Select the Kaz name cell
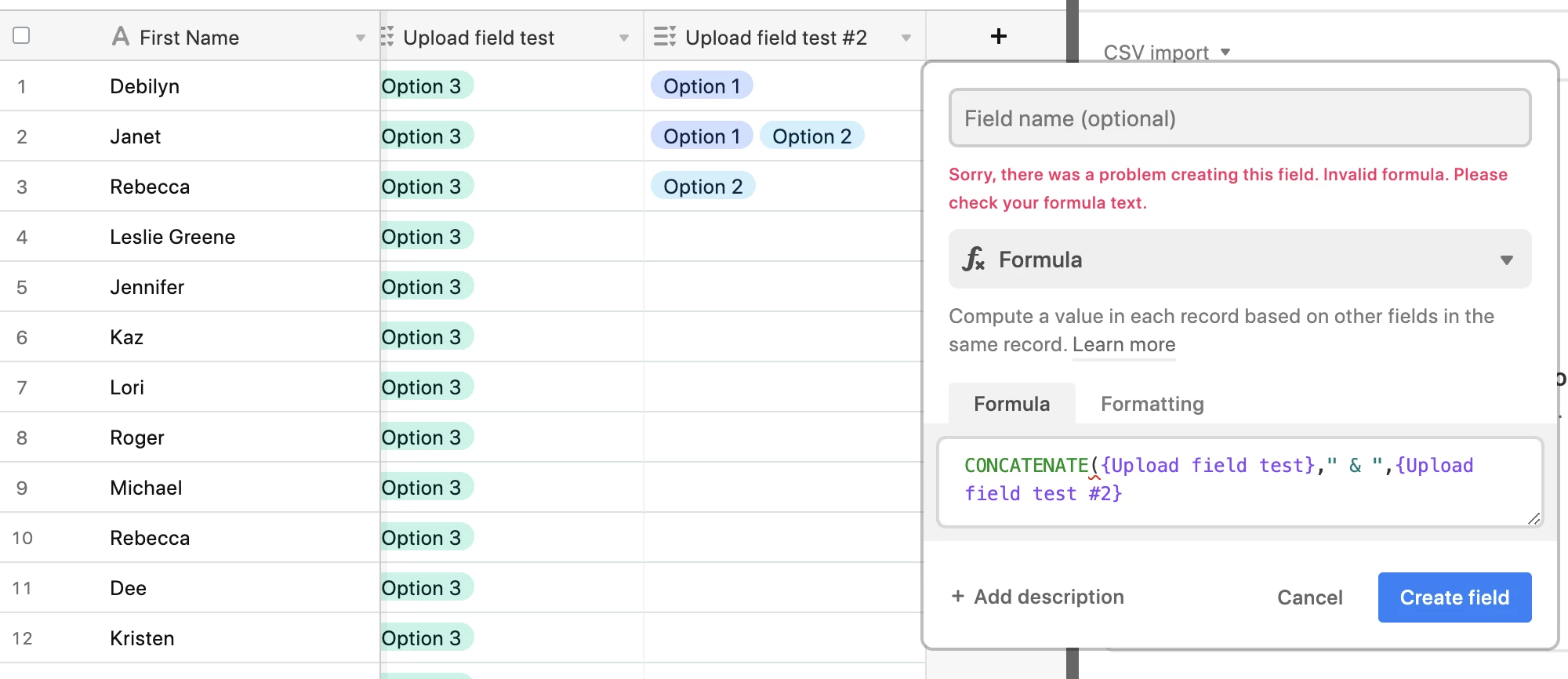The image size is (1568, 679). click(x=126, y=337)
